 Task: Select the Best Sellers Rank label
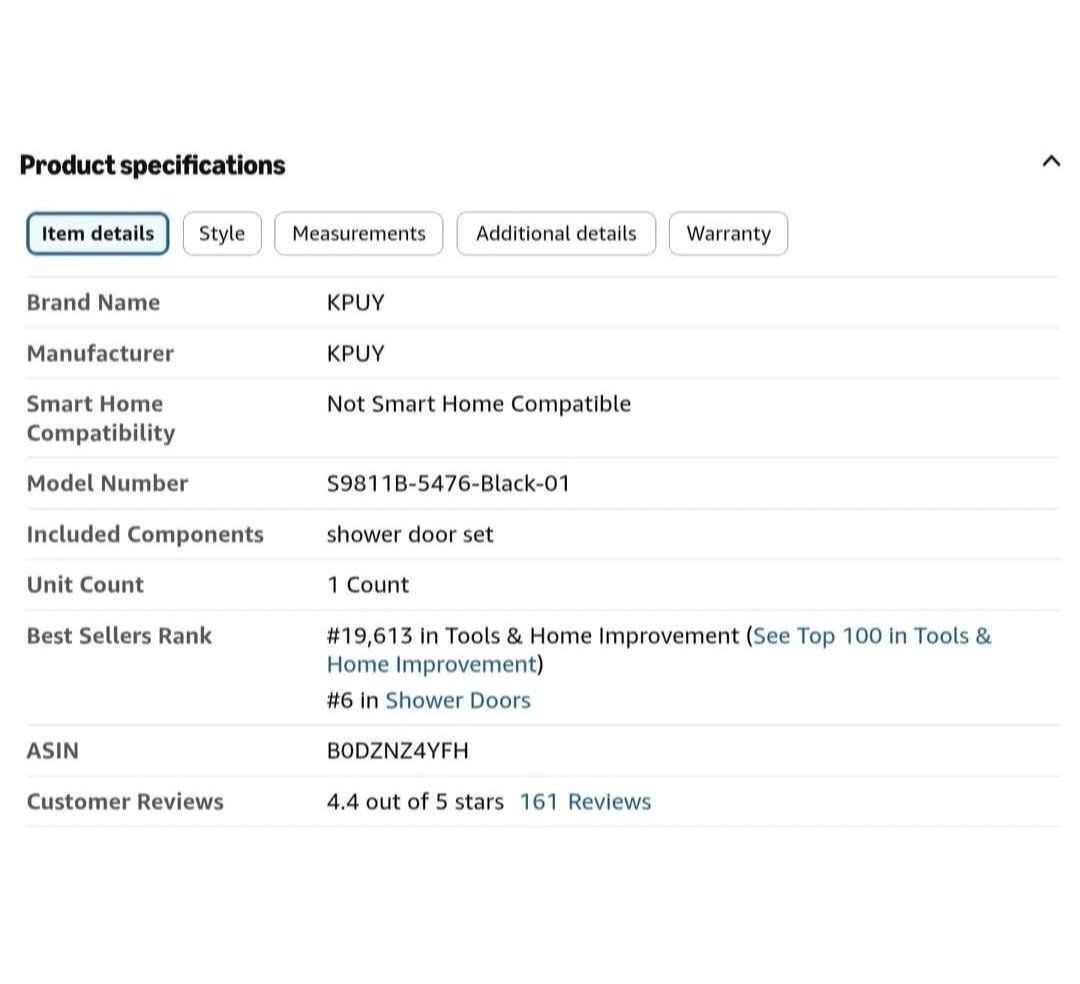coord(119,636)
